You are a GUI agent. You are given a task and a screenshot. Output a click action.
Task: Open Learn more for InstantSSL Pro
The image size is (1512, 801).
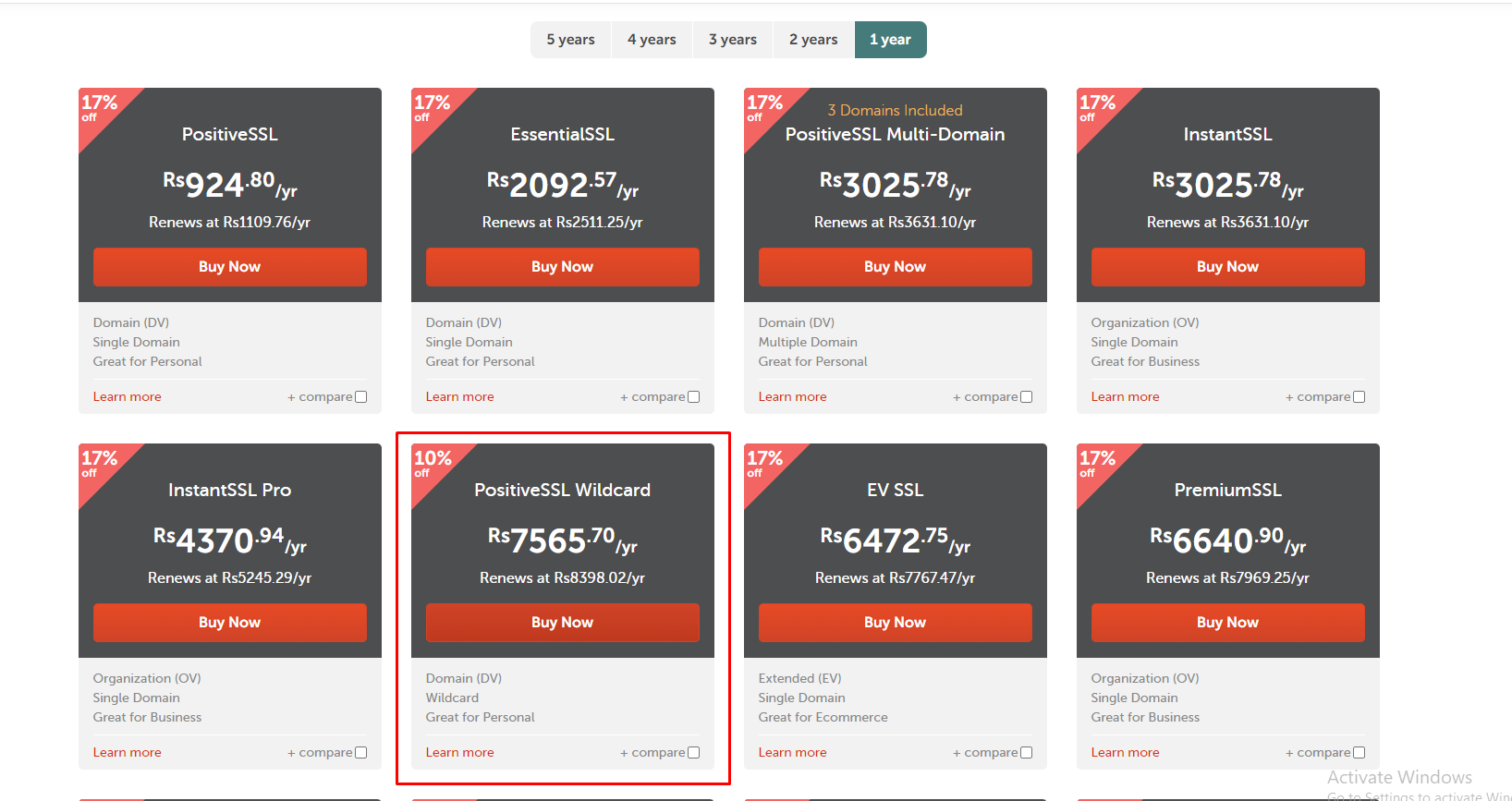coord(128,753)
